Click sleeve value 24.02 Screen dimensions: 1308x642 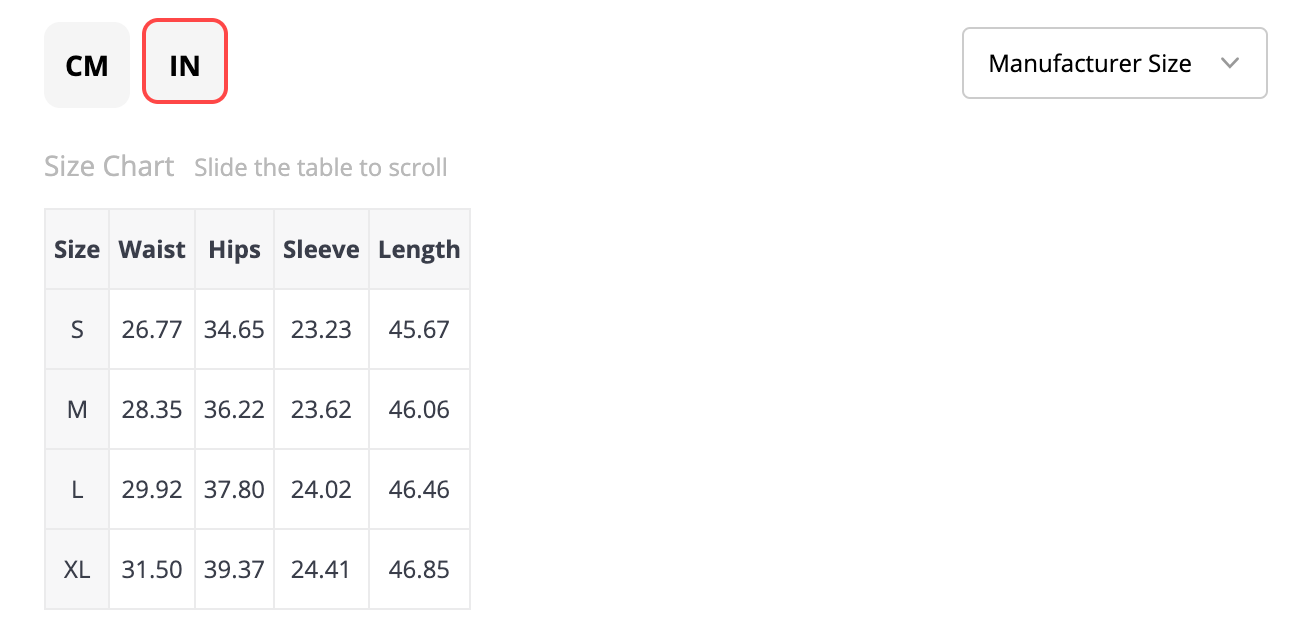(321, 490)
